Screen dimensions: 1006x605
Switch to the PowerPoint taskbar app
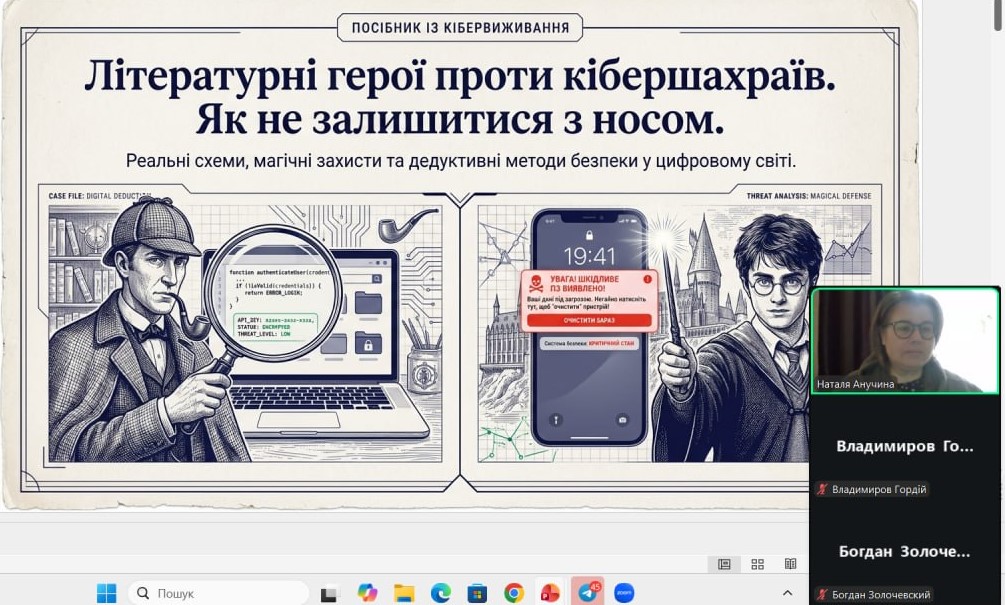click(550, 593)
